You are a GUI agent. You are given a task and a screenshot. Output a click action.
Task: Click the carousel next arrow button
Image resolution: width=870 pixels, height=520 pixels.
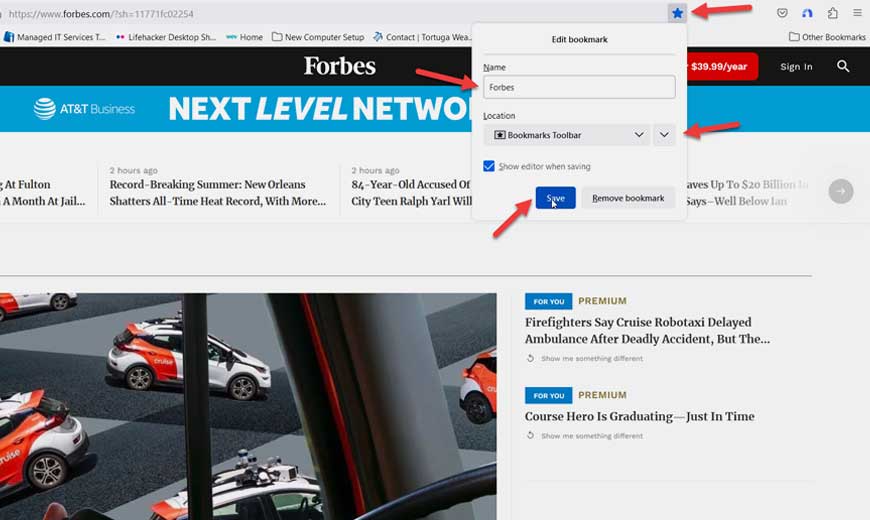pos(841,191)
